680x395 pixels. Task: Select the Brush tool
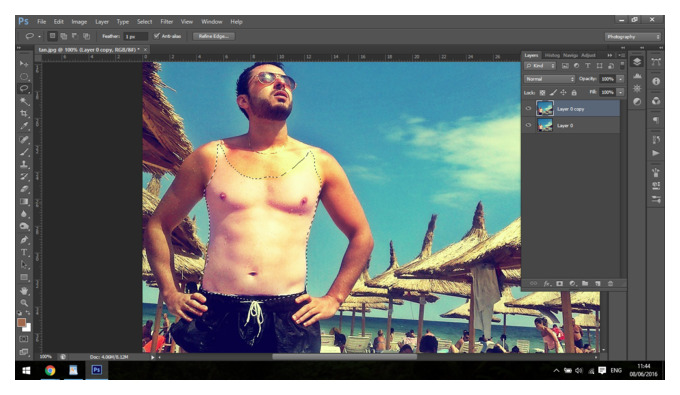coord(23,152)
